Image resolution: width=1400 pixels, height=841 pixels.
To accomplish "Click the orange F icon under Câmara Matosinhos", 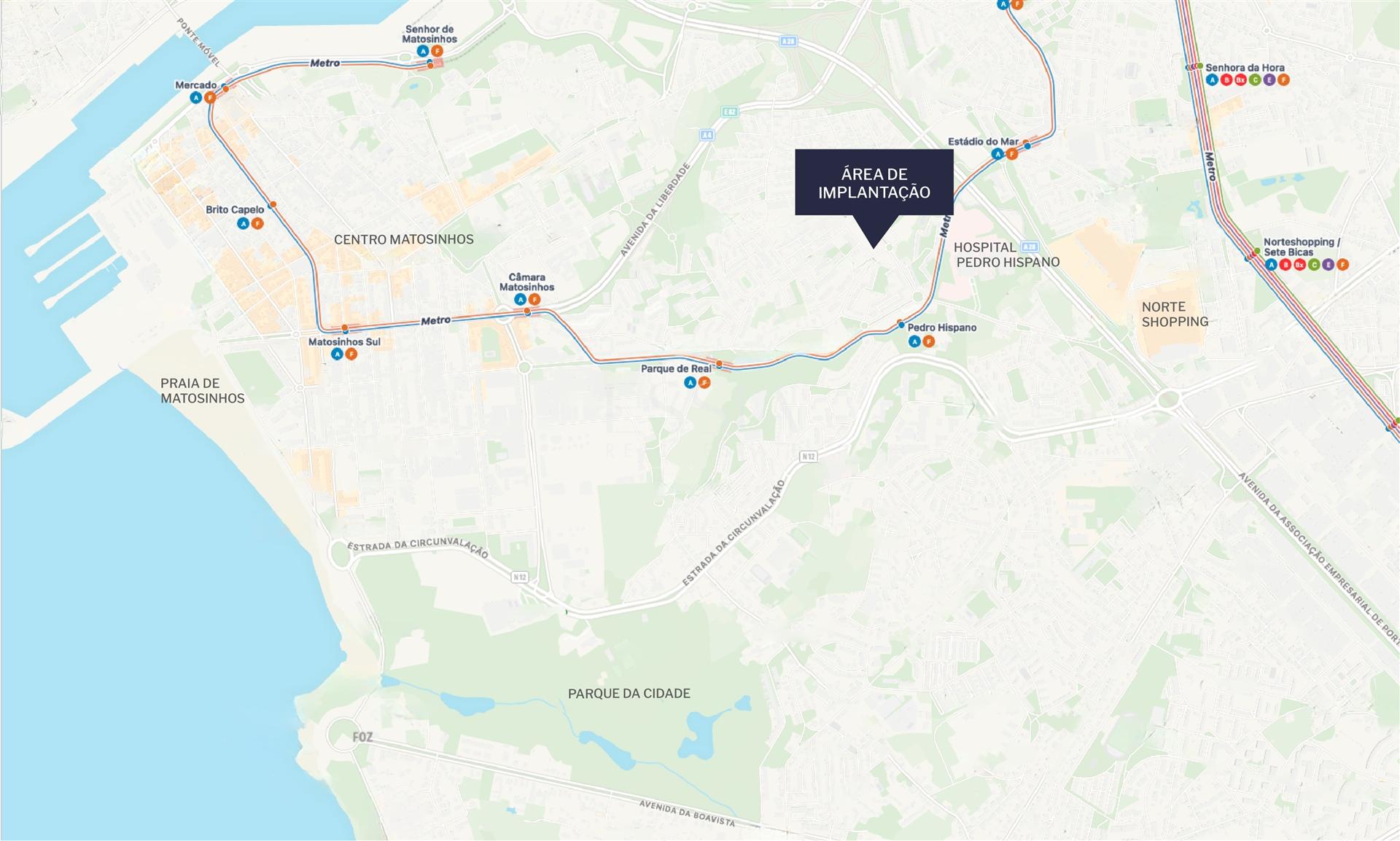I will click(x=534, y=300).
